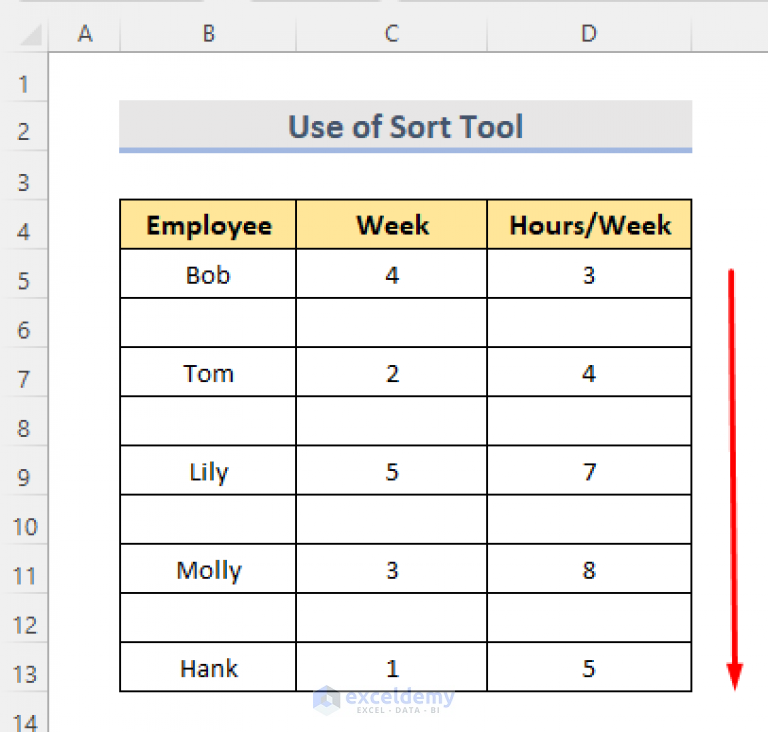
Task: Select Hank's Hours/Week value 5
Action: point(589,667)
